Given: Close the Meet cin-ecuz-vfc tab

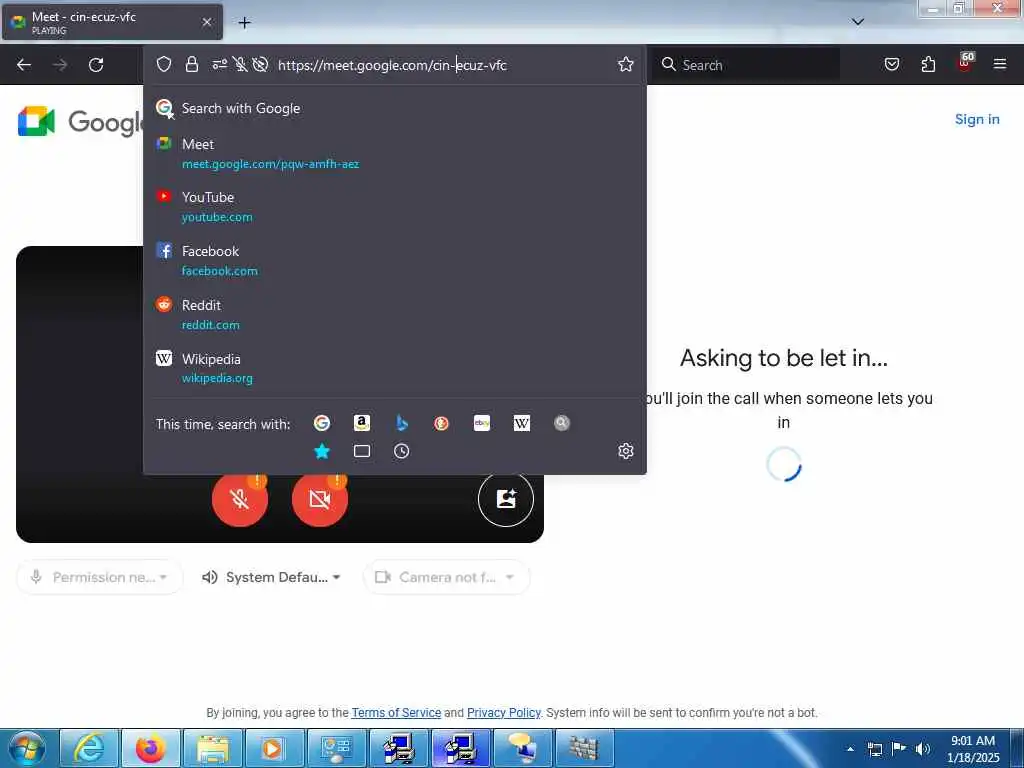Looking at the screenshot, I should point(207,22).
